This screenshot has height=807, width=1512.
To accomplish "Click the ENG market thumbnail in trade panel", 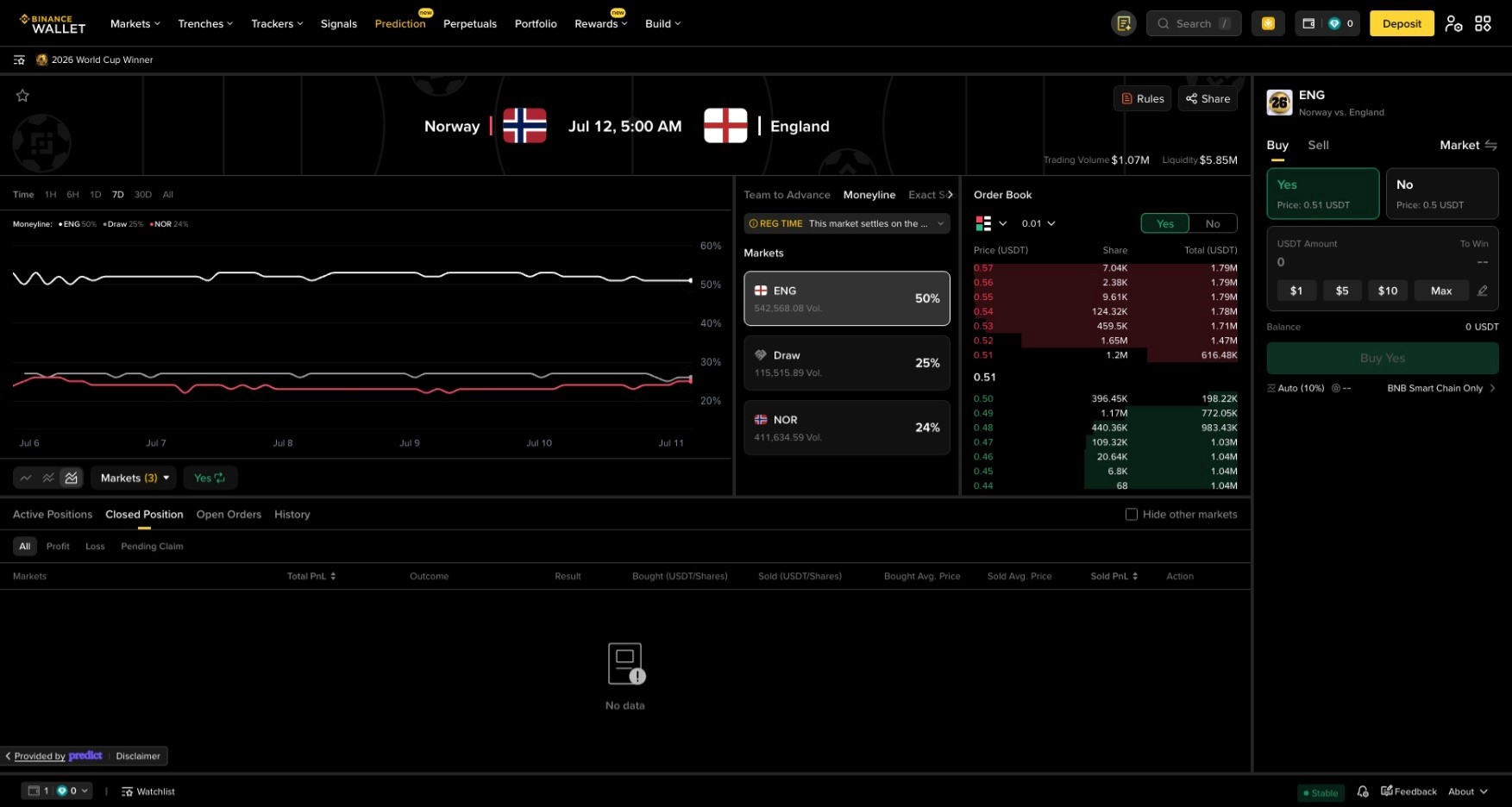I will pos(1279,103).
